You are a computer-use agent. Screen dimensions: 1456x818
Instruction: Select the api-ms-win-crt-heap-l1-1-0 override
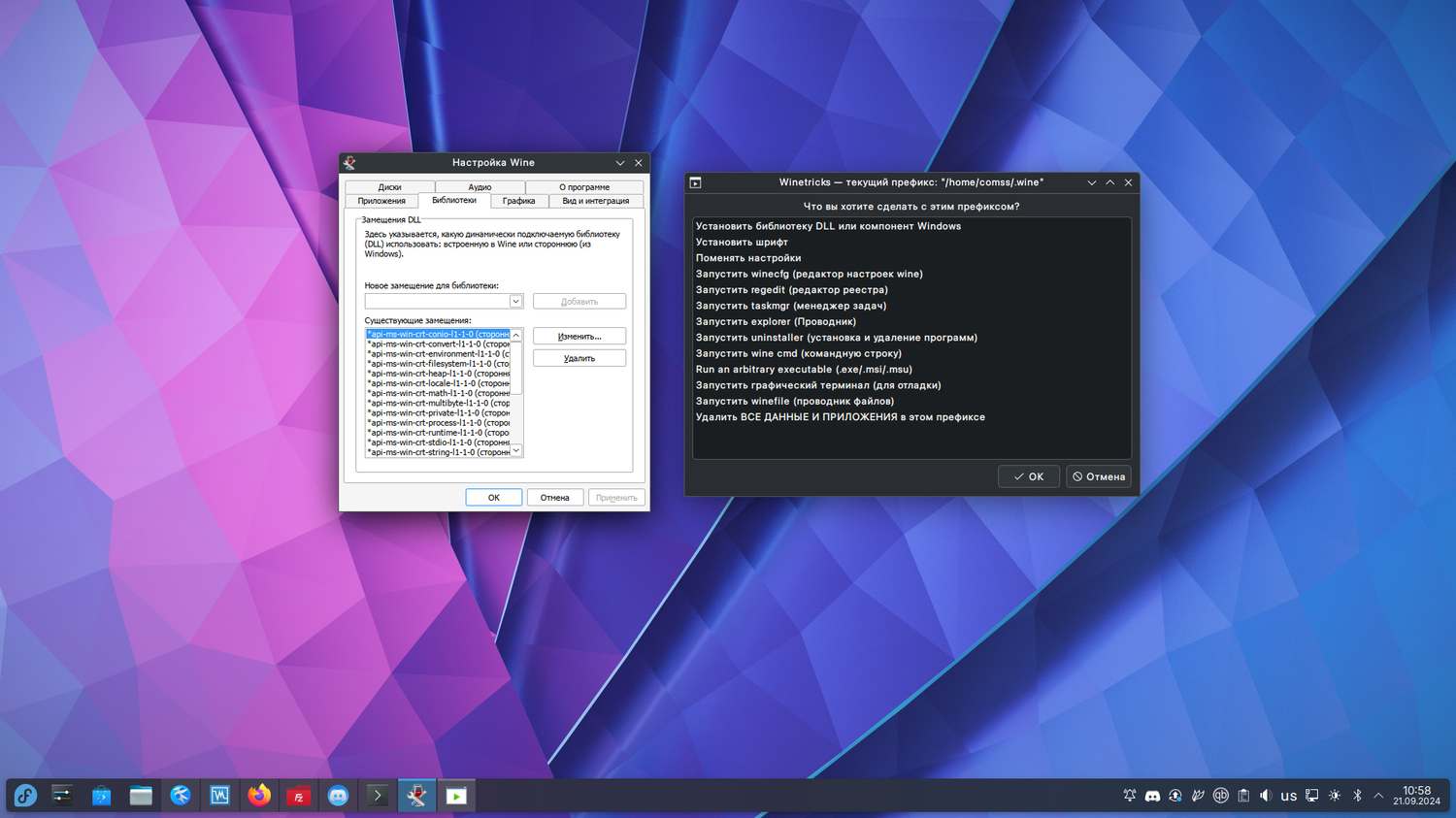(438, 374)
